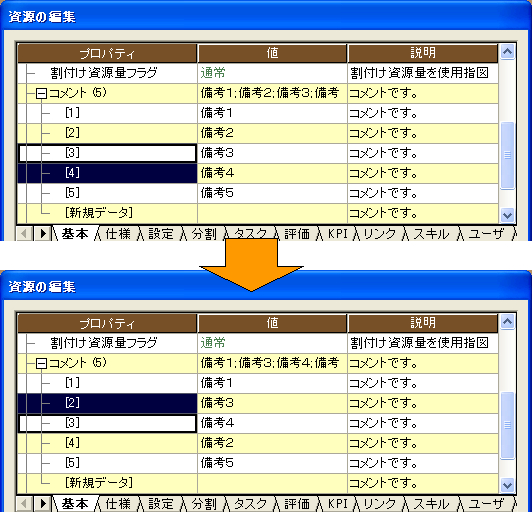Click the lower tab strip left-arrow button

pyautogui.click(x=24, y=503)
